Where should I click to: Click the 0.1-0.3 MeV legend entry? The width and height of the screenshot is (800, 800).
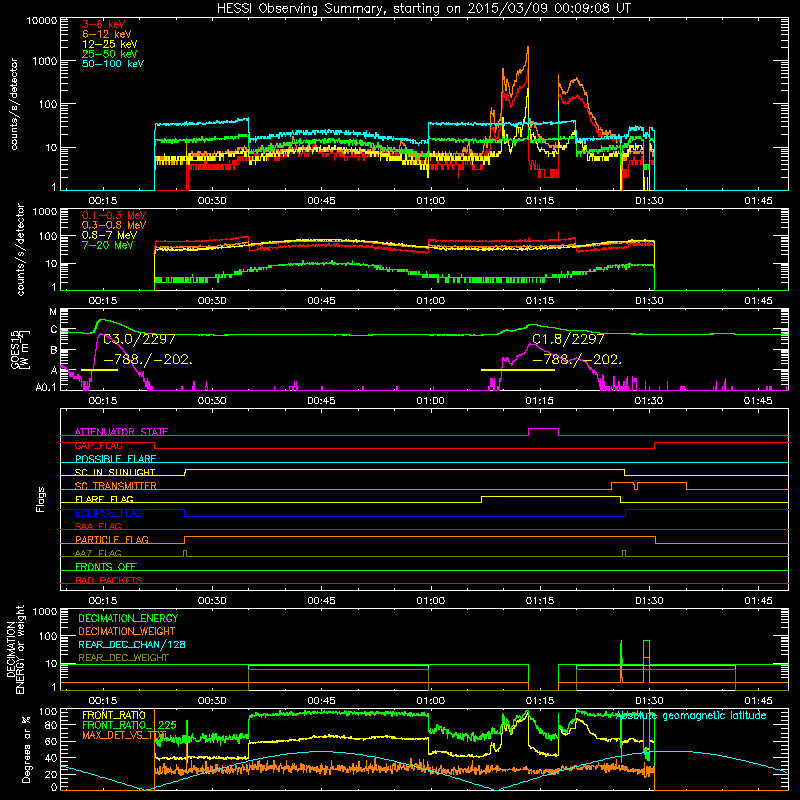tap(114, 215)
